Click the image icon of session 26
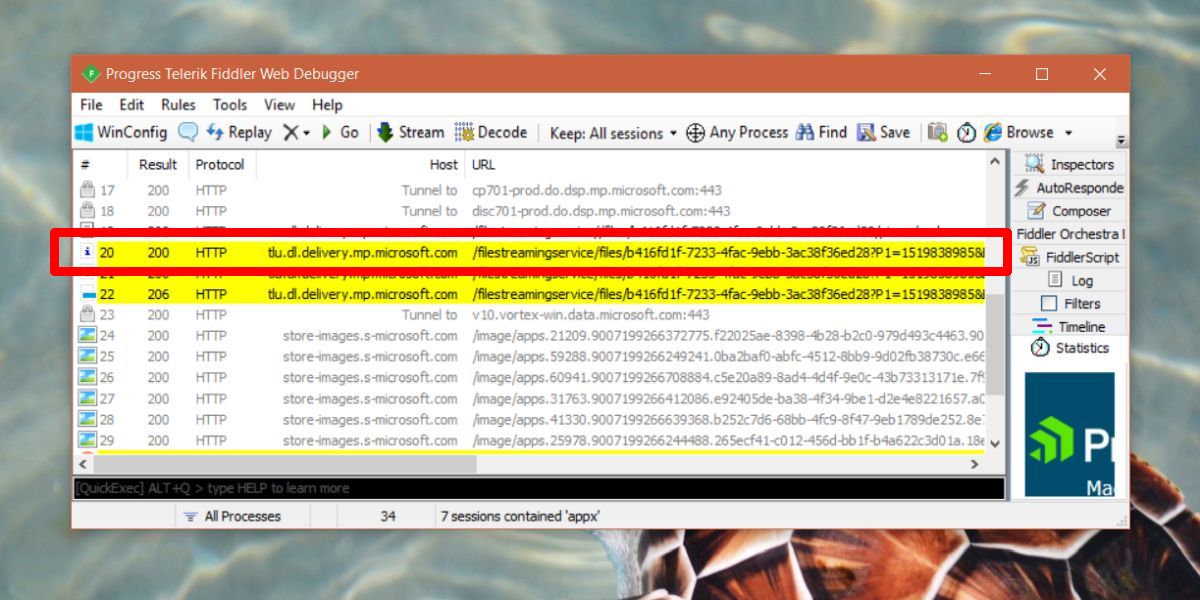The image size is (1200, 600). [x=87, y=378]
